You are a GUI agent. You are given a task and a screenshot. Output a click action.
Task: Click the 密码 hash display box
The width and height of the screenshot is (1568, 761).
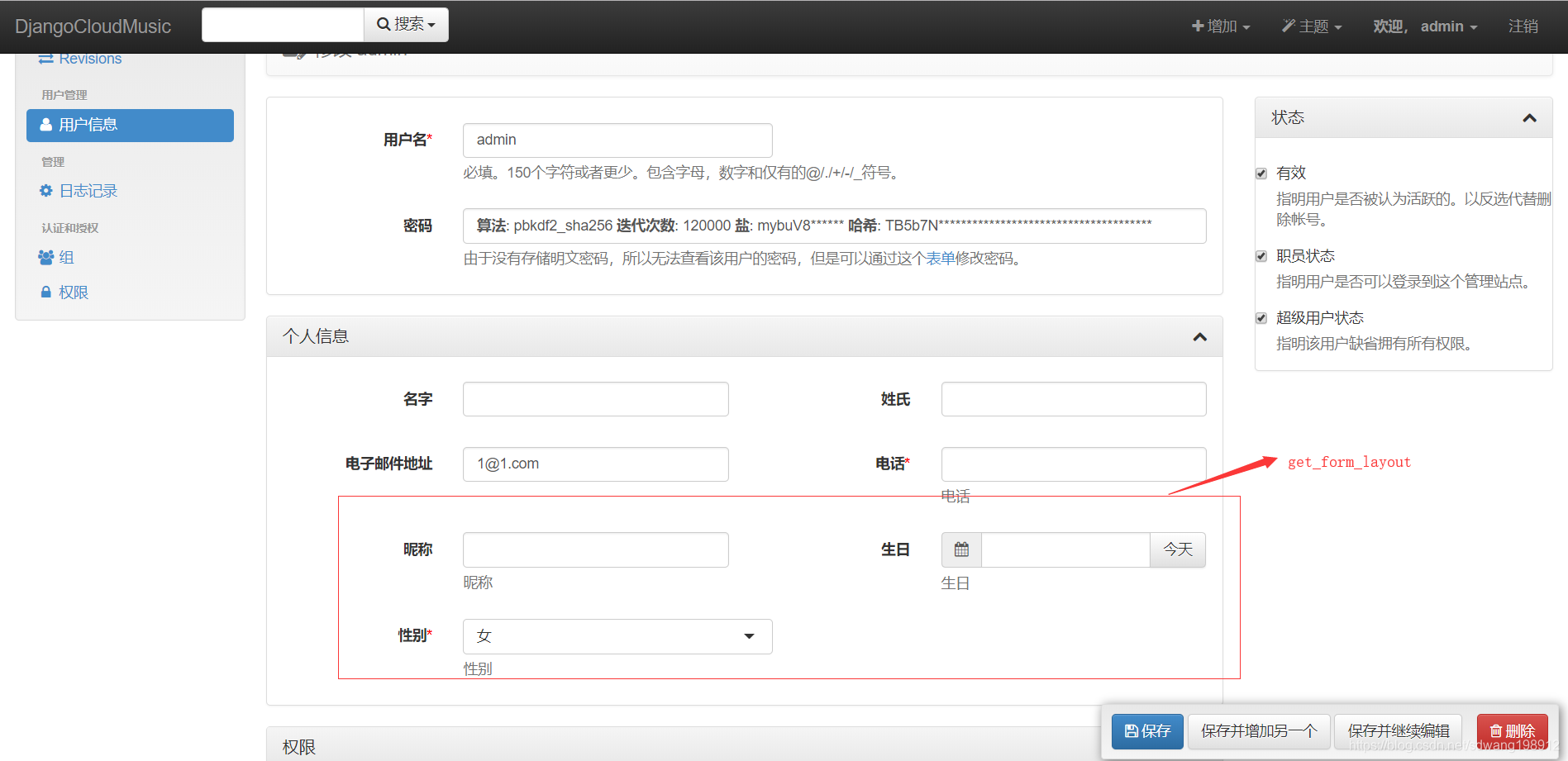pyautogui.click(x=834, y=226)
